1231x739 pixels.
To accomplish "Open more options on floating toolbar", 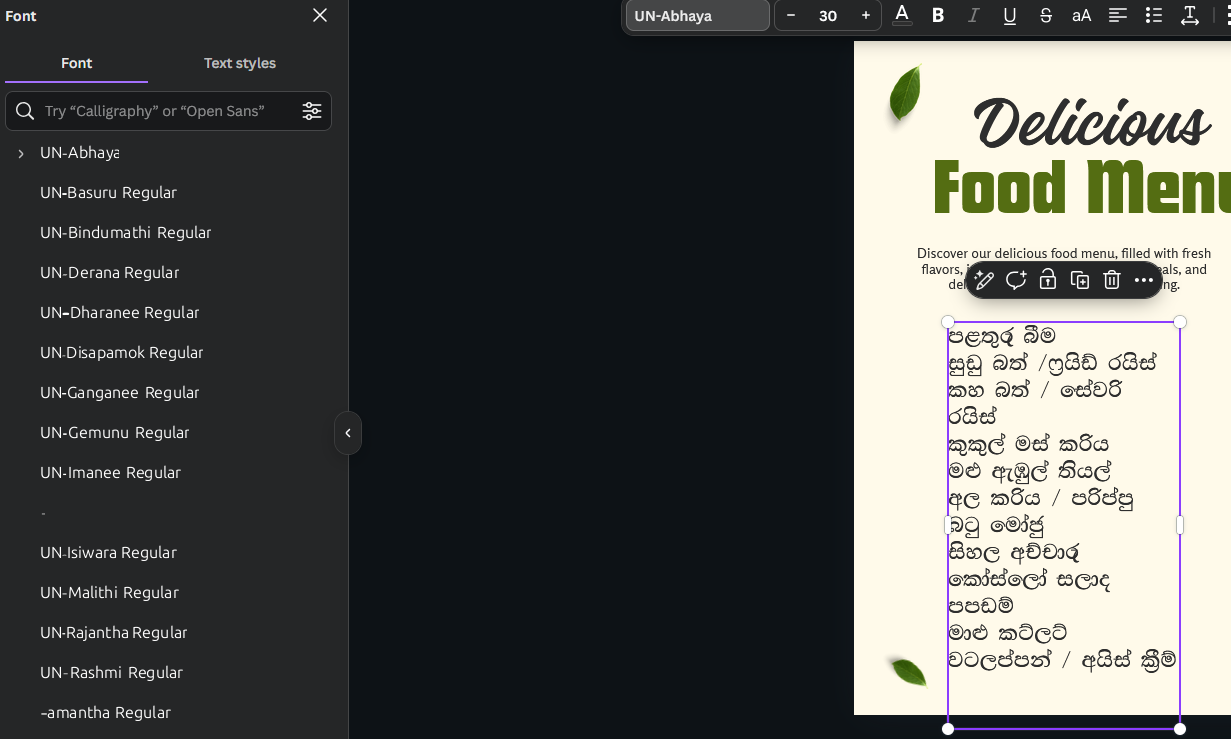I will [x=1144, y=280].
